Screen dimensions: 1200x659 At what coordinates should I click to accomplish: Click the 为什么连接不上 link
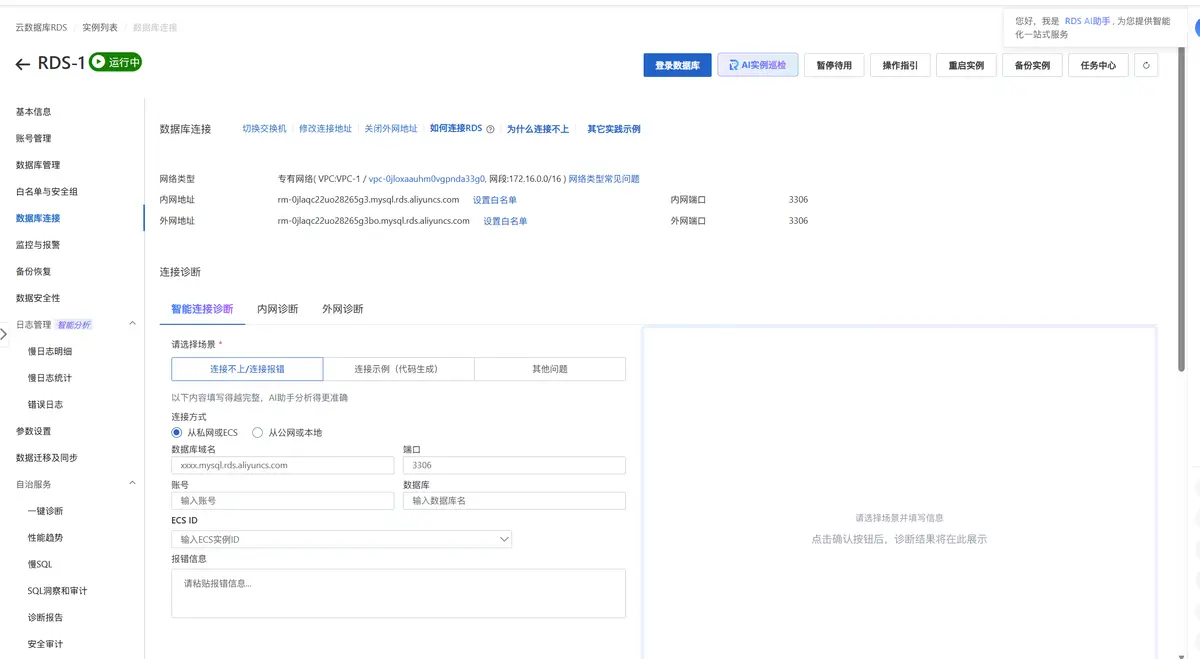tap(537, 129)
